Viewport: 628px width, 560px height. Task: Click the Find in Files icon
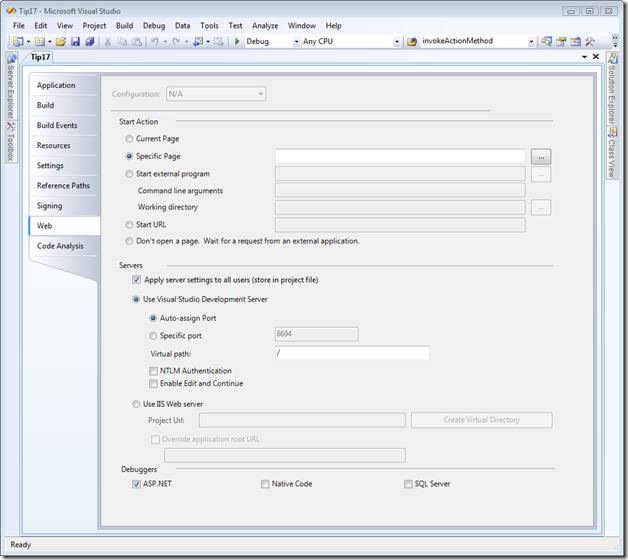(x=412, y=41)
